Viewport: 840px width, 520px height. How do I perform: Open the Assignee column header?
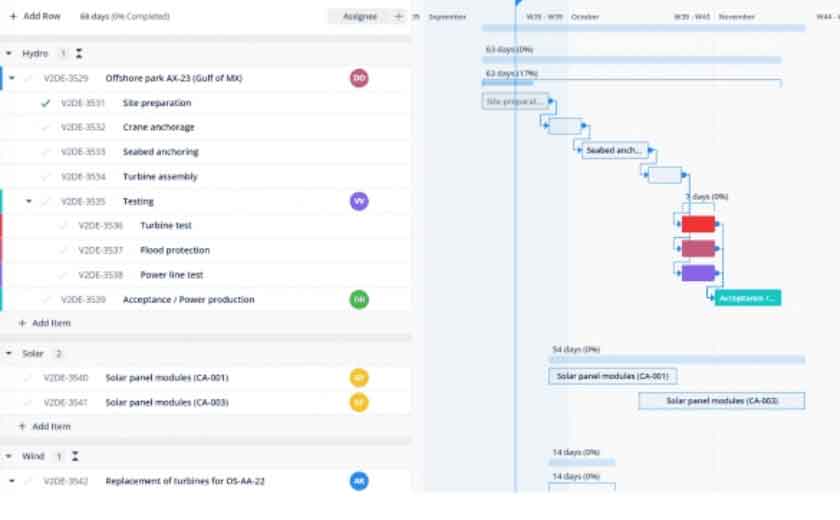359,16
